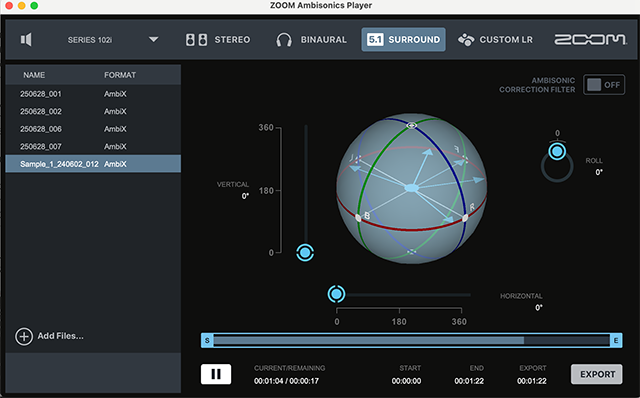Click the EXPORT button
The image size is (640, 398).
[597, 374]
